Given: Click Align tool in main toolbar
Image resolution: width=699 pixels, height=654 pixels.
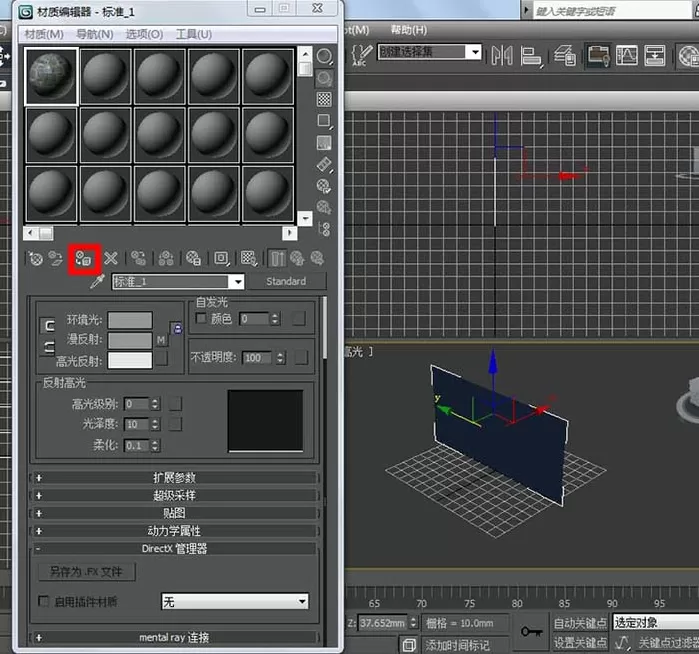Looking at the screenshot, I should [x=530, y=57].
